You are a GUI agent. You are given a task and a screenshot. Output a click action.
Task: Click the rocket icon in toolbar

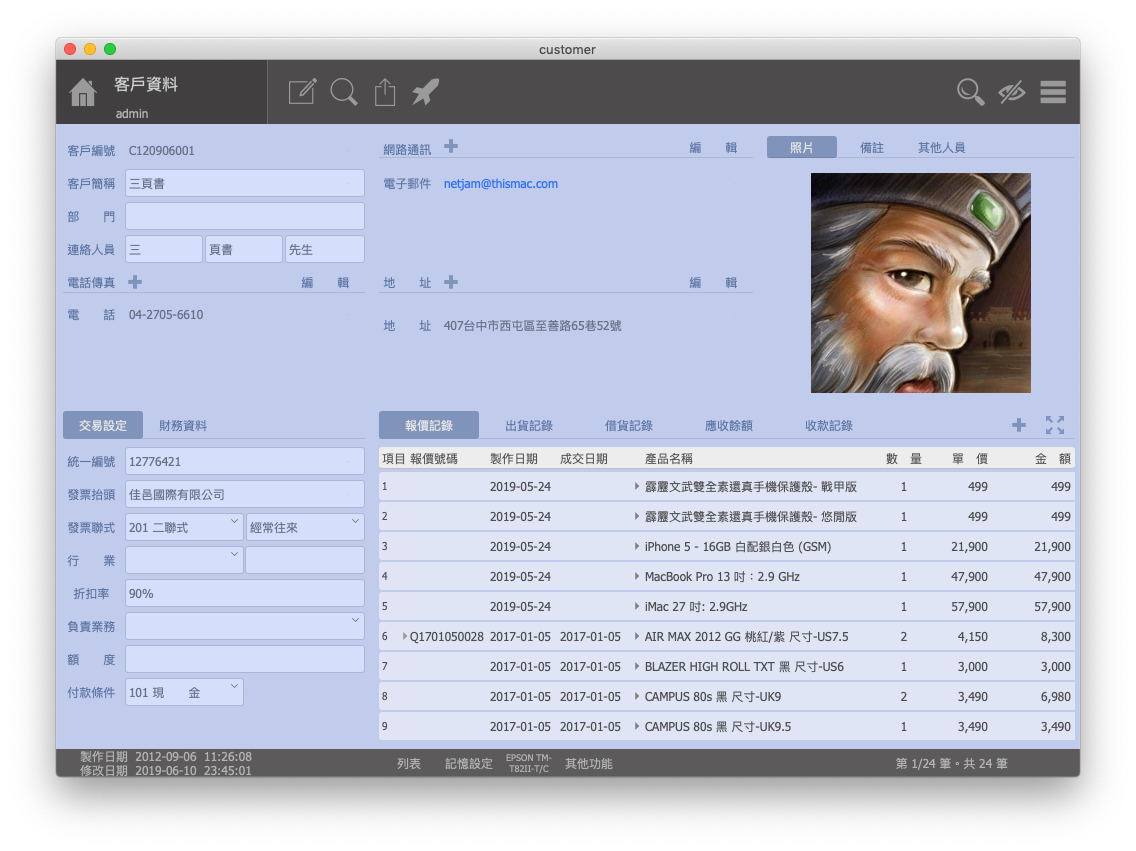[x=426, y=92]
